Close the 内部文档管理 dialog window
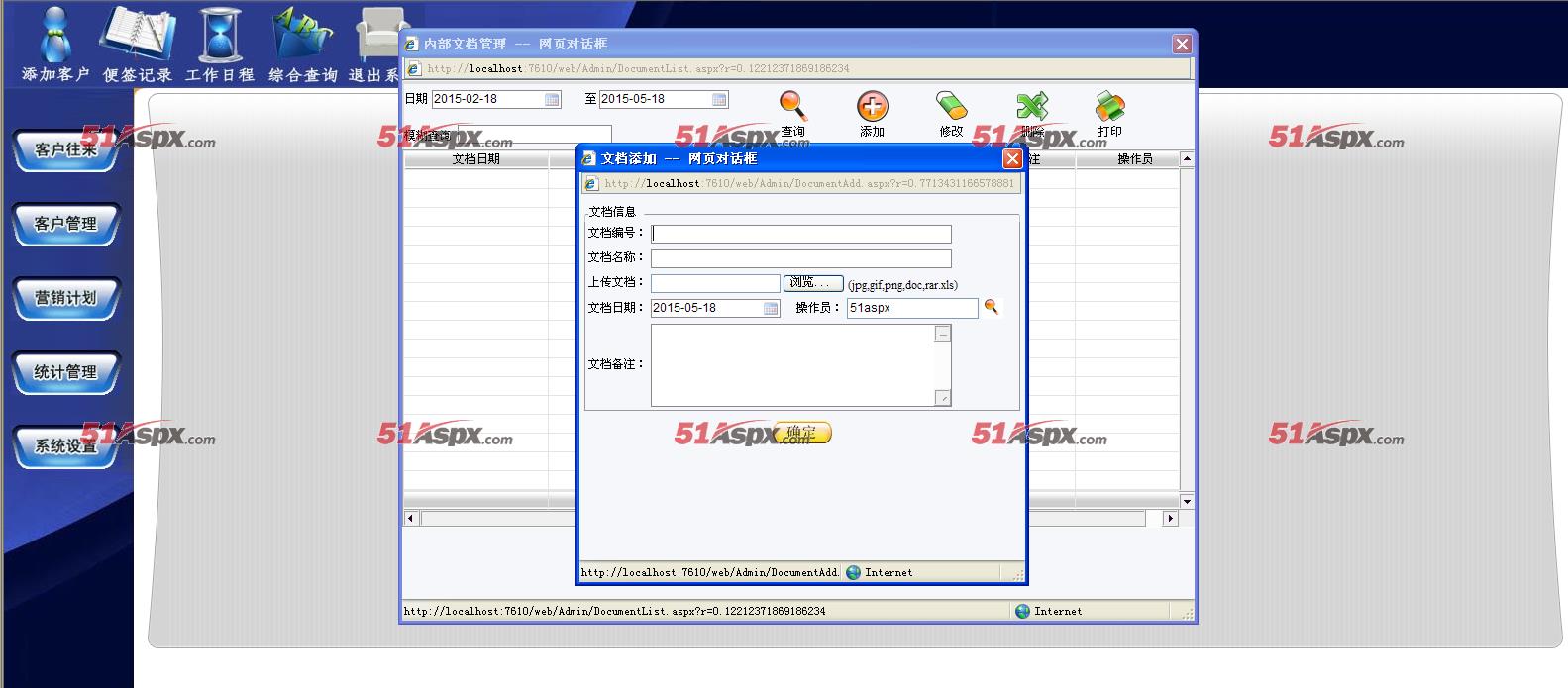This screenshot has width=1568, height=688. (x=1182, y=44)
